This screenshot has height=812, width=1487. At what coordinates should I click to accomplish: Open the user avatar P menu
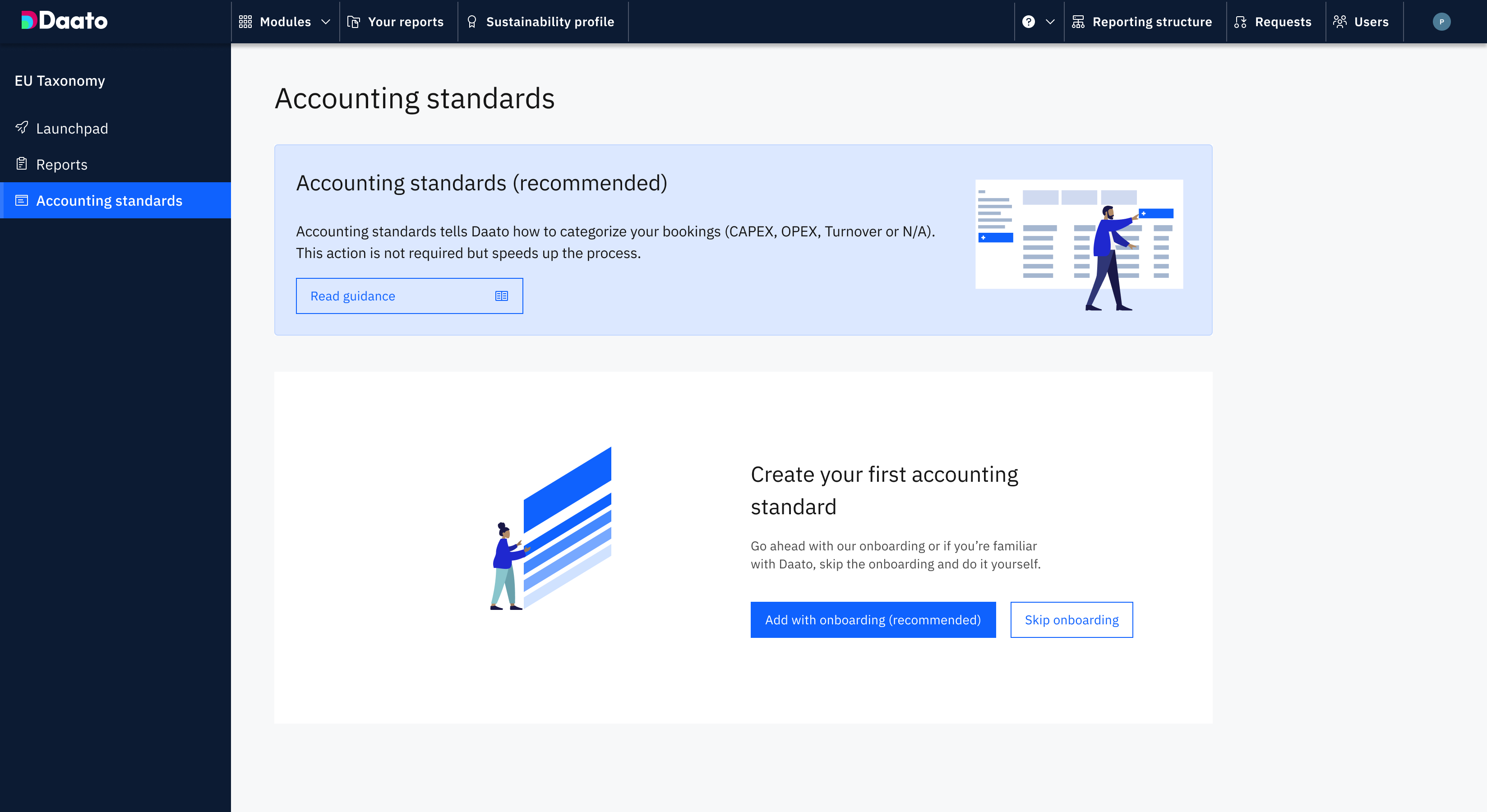[1441, 22]
